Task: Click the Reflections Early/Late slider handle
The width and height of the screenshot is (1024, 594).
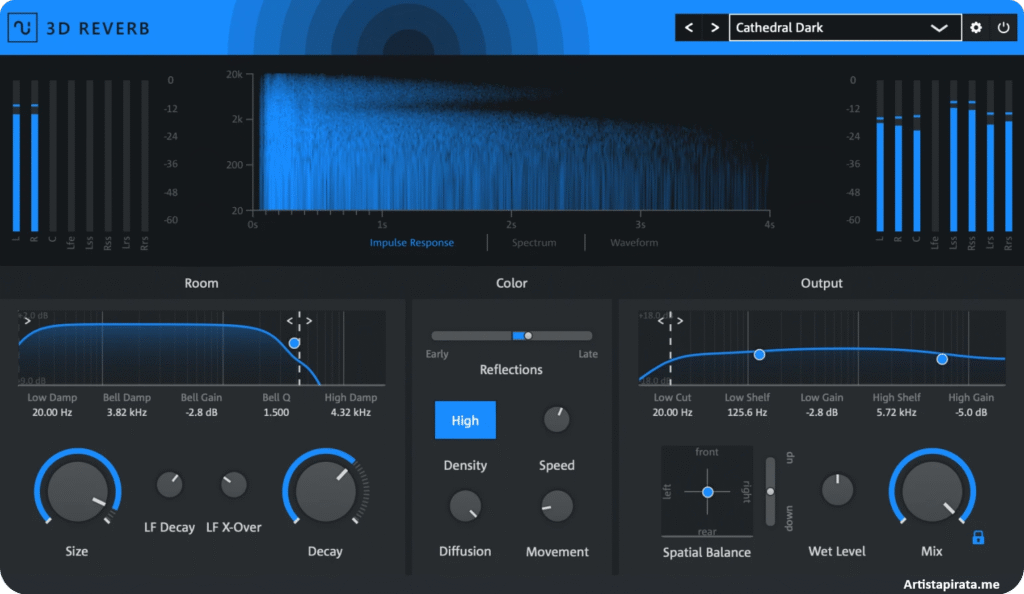Action: click(x=528, y=335)
